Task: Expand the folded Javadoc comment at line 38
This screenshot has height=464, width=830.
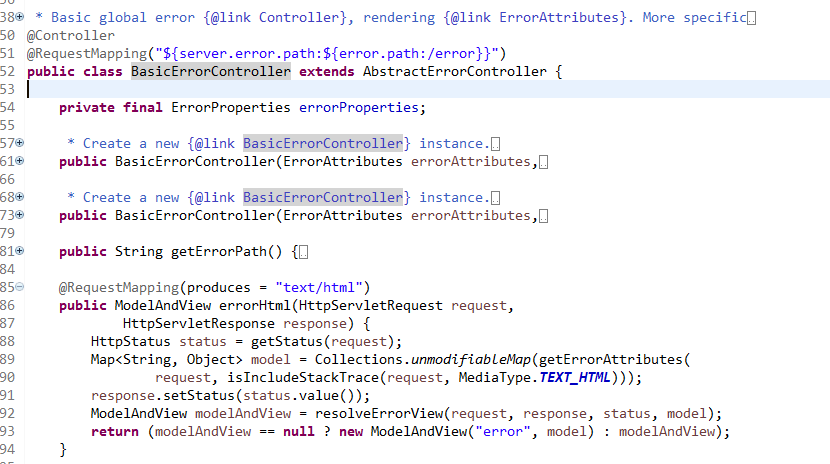Action: (x=20, y=17)
